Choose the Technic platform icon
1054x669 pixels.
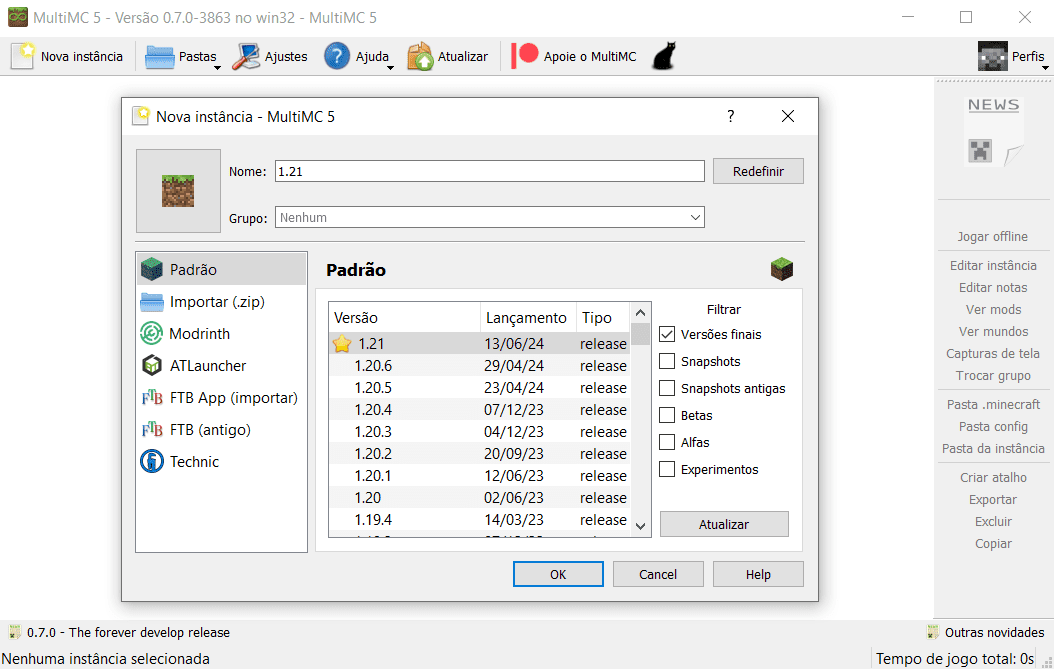point(151,461)
